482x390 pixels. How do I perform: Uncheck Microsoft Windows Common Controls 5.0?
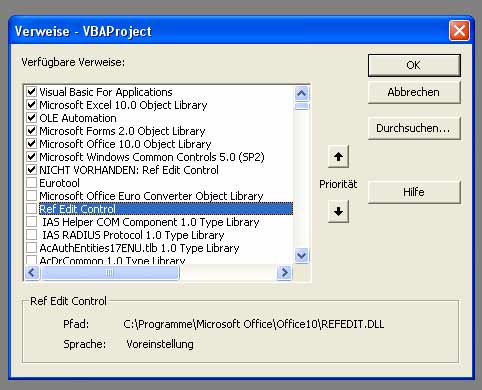[31, 157]
